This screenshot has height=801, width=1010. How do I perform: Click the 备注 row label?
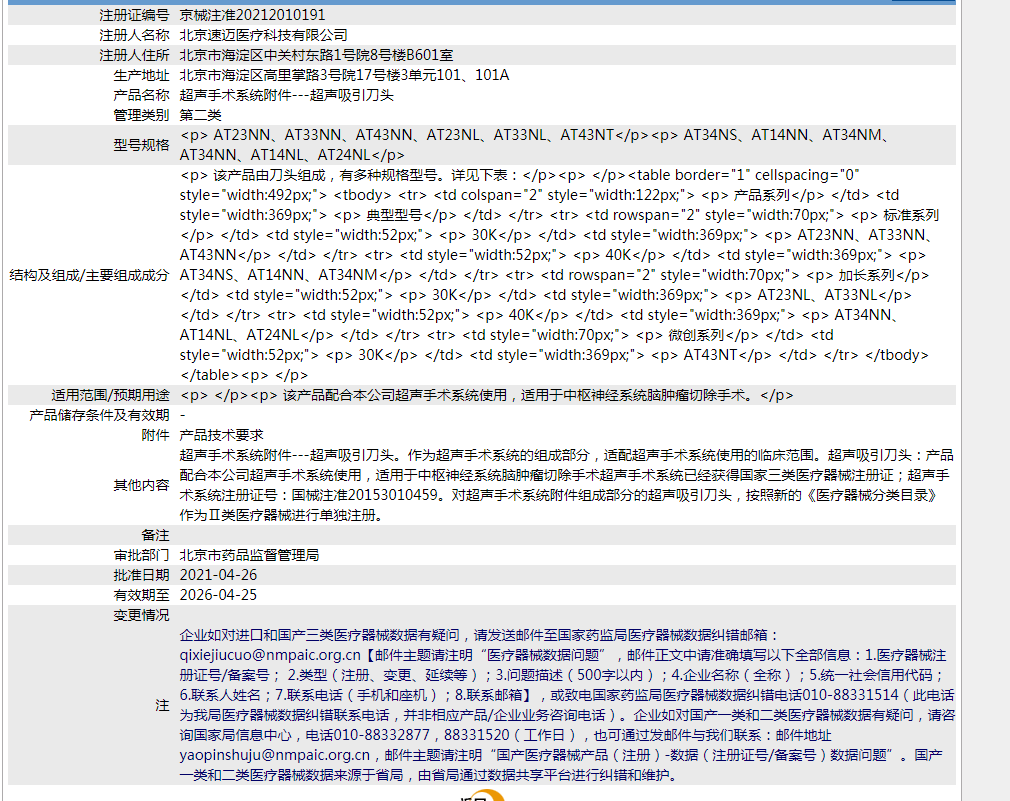tap(155, 535)
